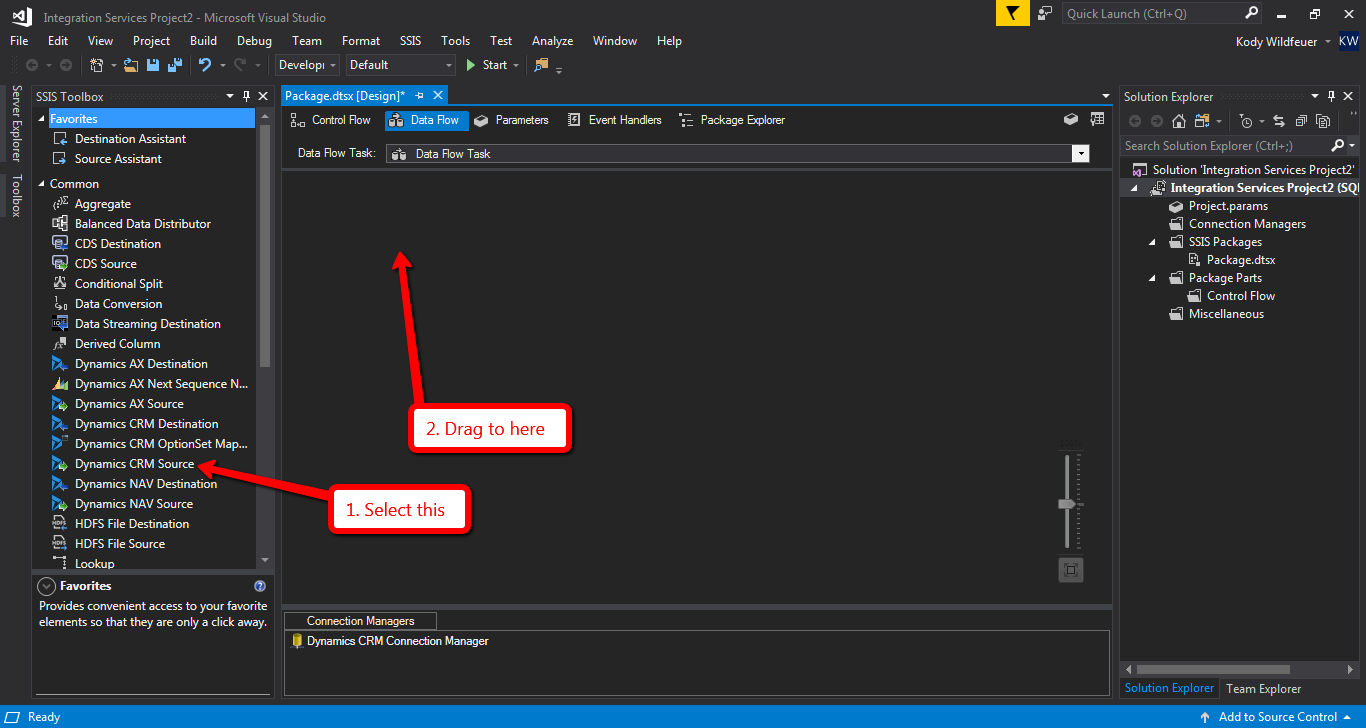Collapse the Package Parts node
This screenshot has height=728, width=1366.
click(1153, 278)
